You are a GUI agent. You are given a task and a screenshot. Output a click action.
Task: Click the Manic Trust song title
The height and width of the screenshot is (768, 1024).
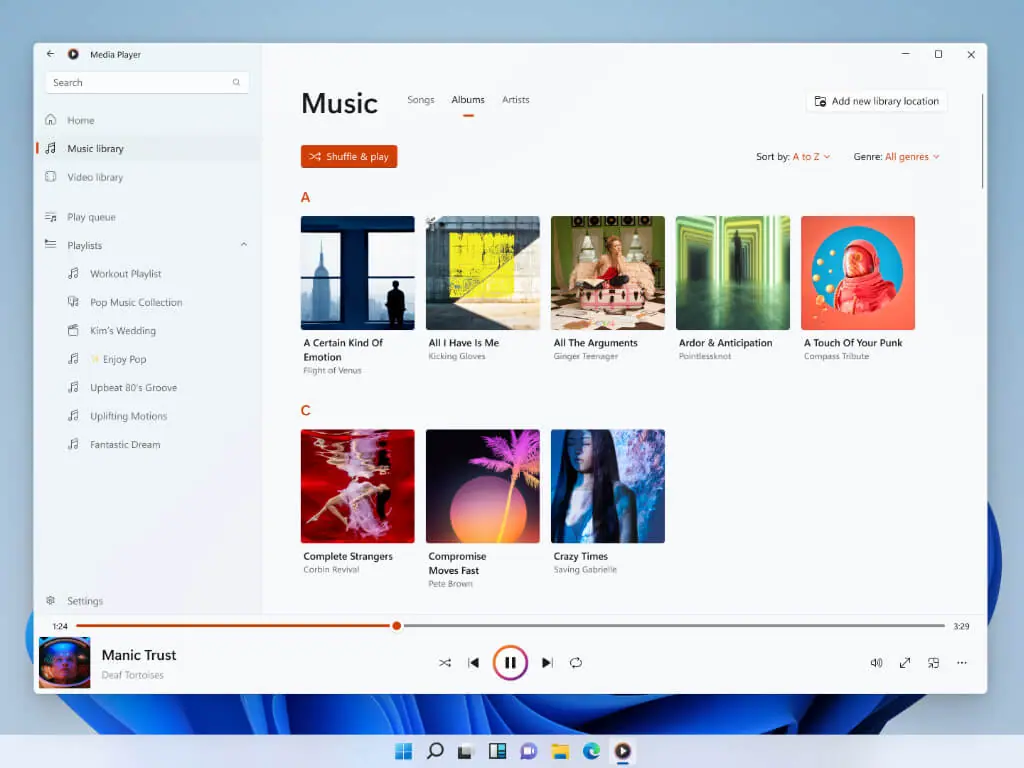click(139, 655)
